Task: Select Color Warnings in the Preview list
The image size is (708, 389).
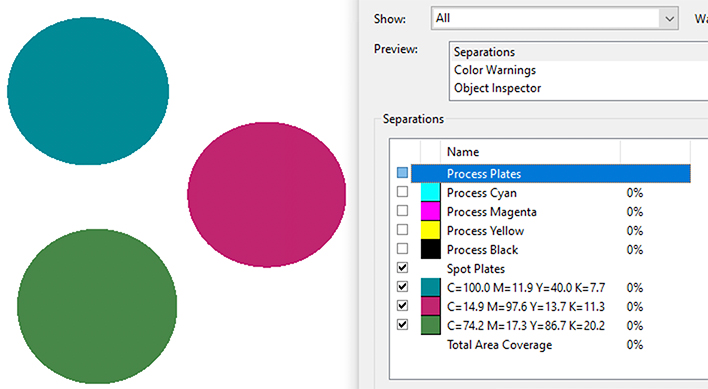Action: pyautogui.click(x=495, y=70)
